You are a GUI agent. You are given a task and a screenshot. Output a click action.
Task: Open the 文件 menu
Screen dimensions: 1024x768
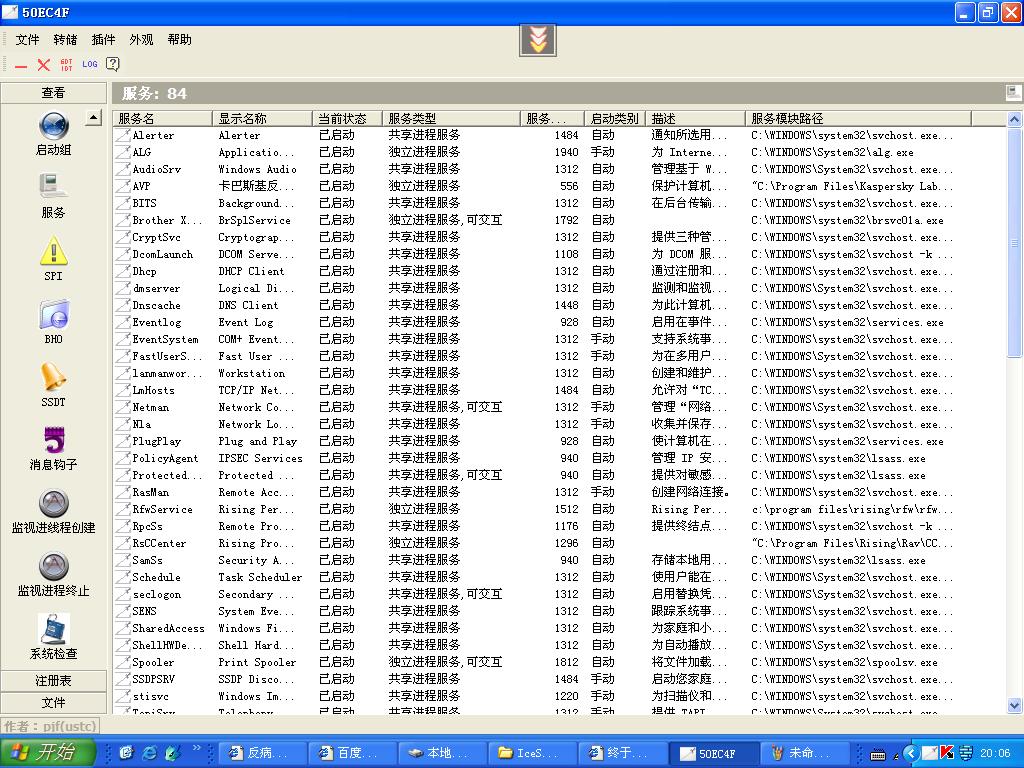point(27,40)
